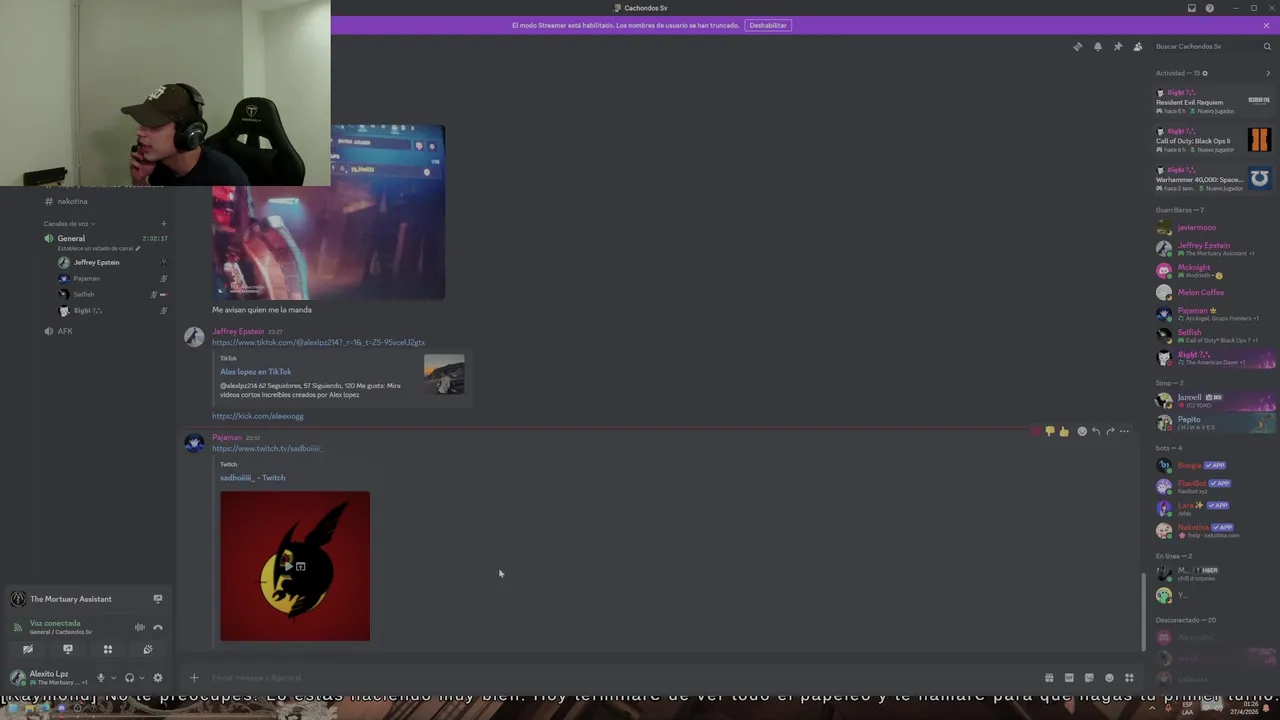Open the GIF picker
The width and height of the screenshot is (1280, 720).
coord(1069,678)
